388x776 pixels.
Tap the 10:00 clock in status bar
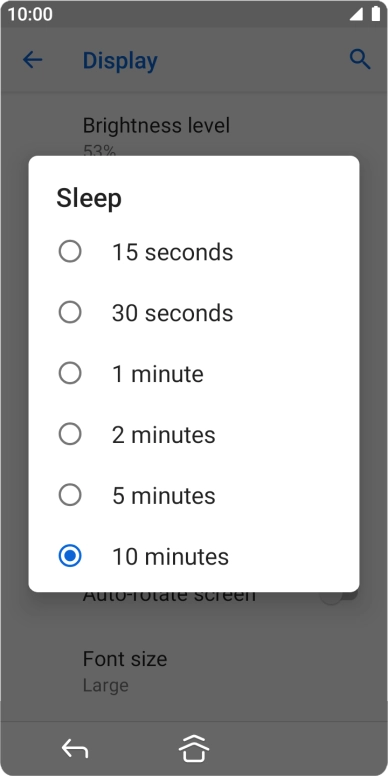[x=30, y=14]
